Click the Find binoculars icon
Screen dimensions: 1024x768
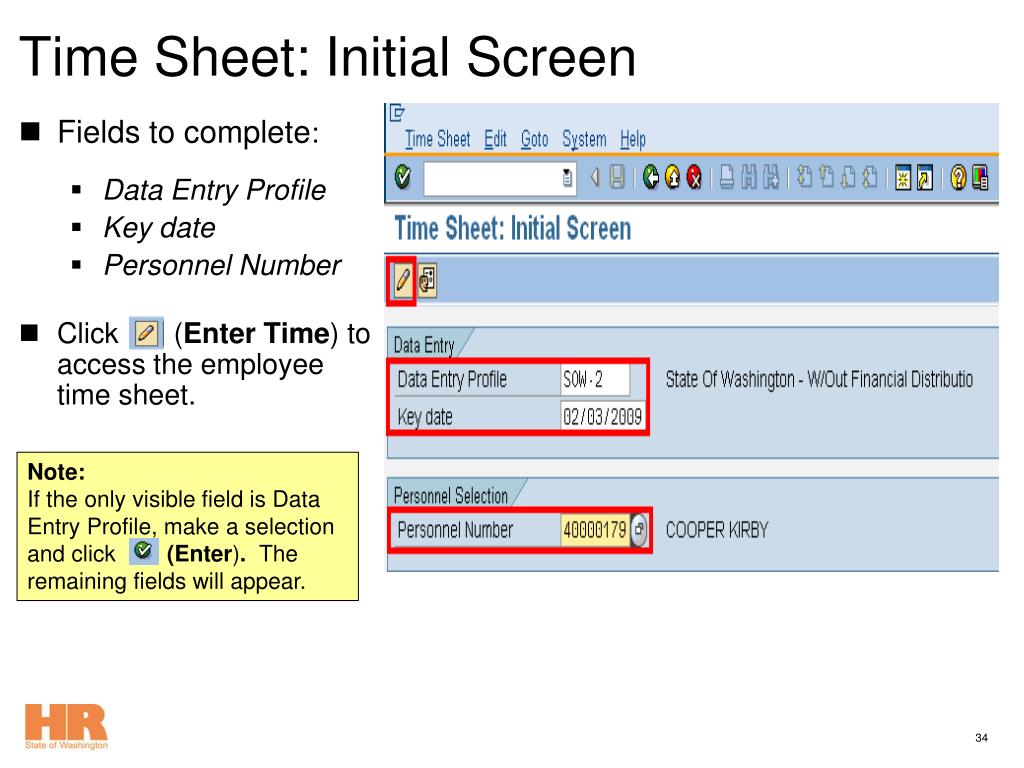point(749,178)
